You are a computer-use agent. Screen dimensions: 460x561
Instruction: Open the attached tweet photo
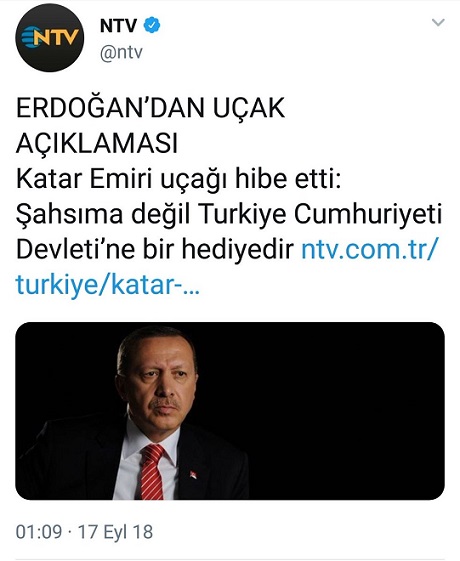coord(230,411)
